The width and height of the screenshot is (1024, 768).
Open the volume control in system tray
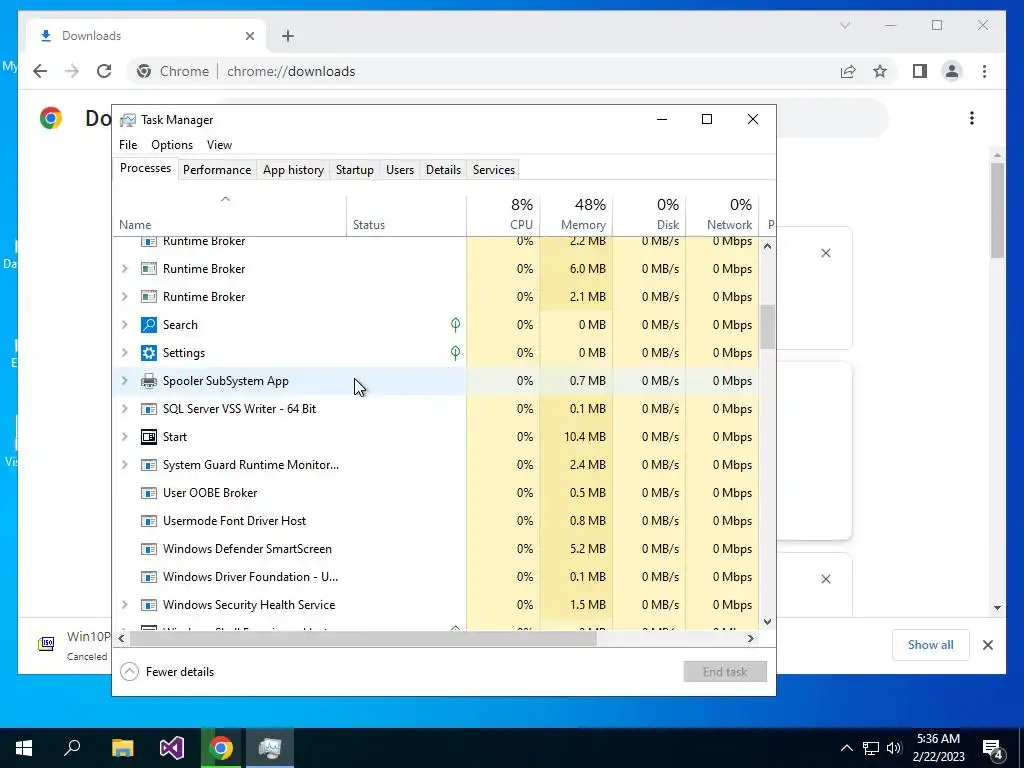[894, 748]
